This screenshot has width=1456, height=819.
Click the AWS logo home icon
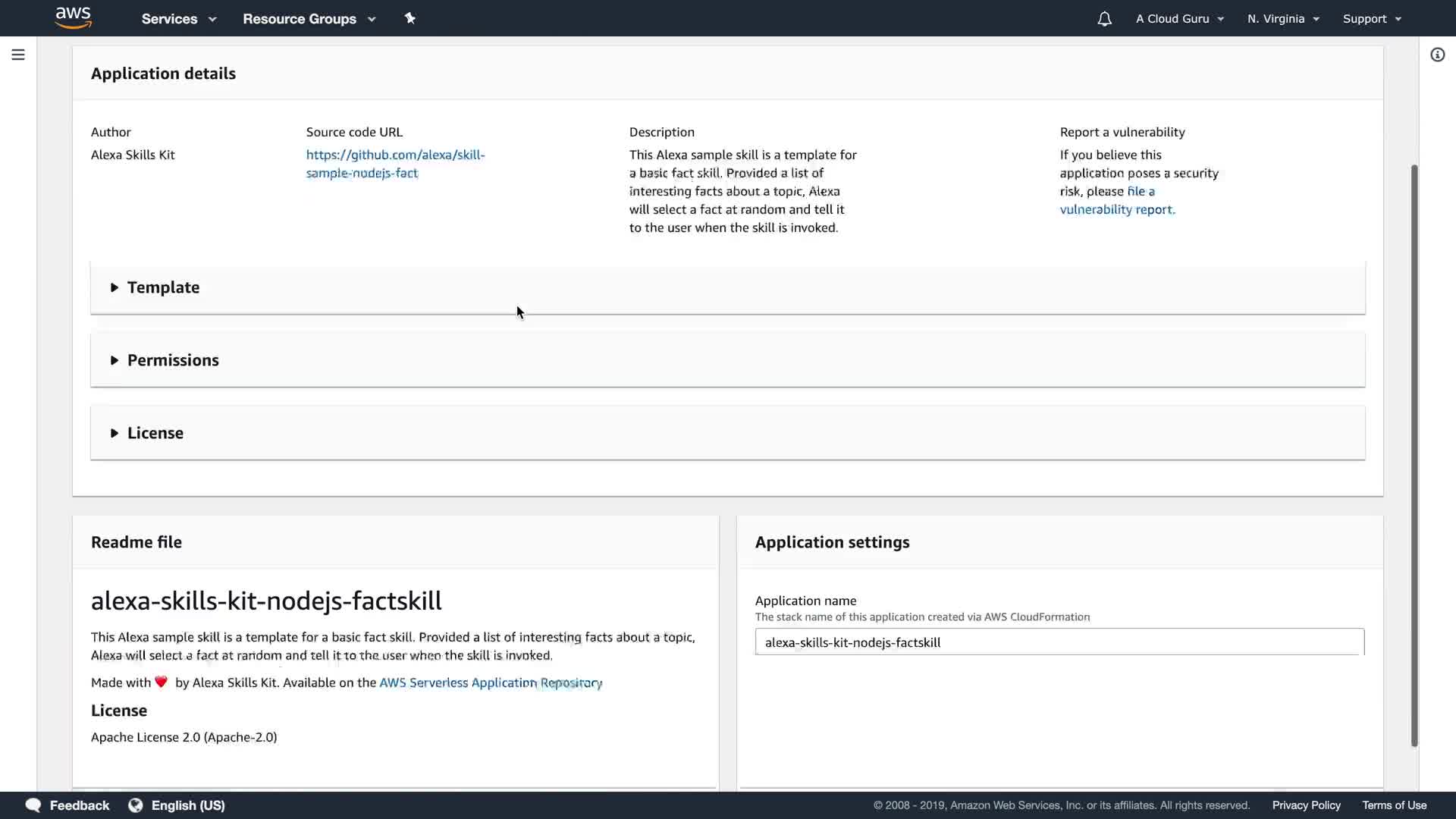74,17
